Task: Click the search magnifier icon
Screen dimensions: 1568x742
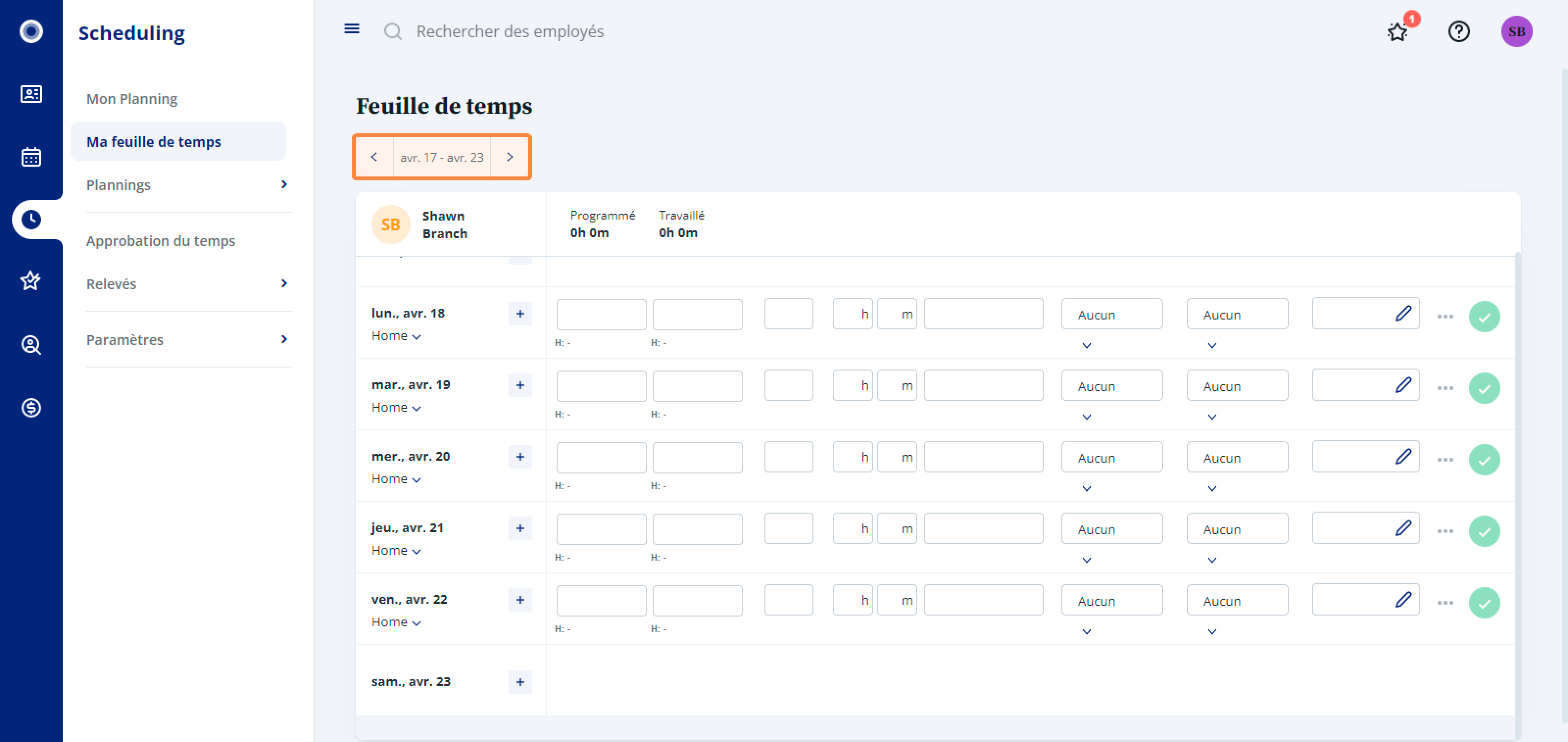Action: click(392, 31)
